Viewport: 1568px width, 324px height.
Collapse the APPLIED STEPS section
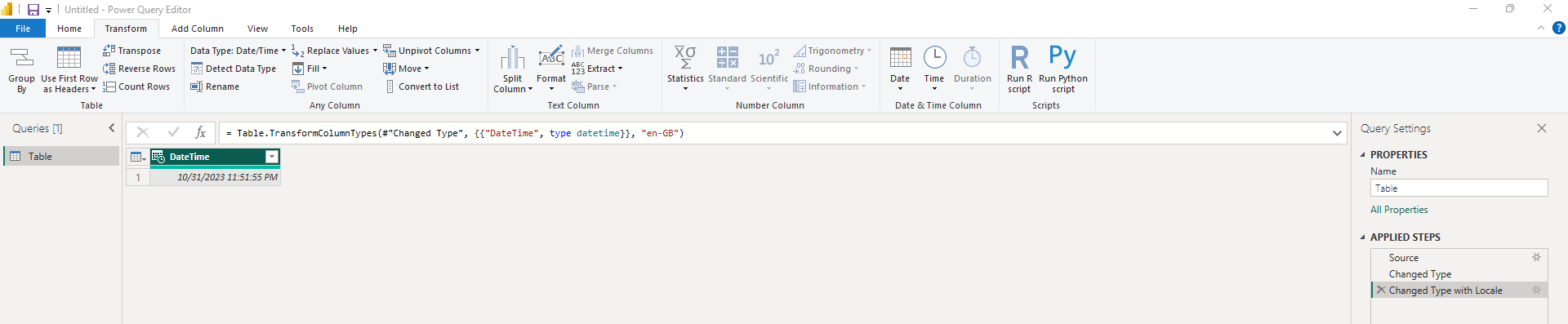tap(1363, 237)
